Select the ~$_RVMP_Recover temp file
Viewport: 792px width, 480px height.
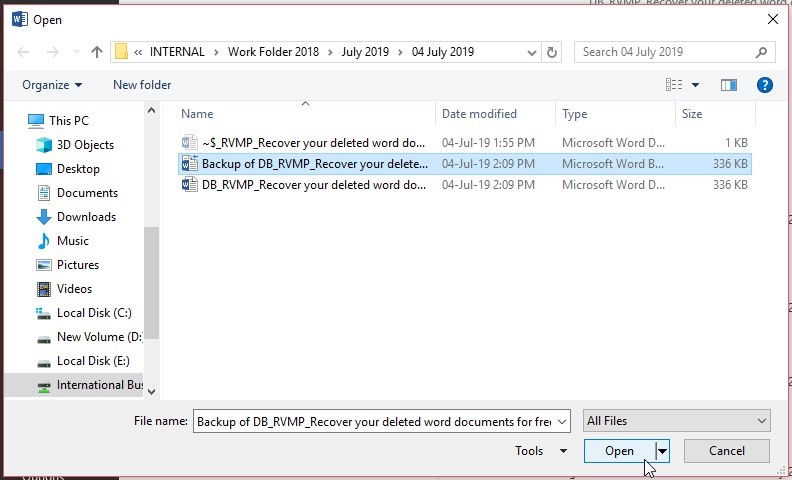click(x=465, y=143)
